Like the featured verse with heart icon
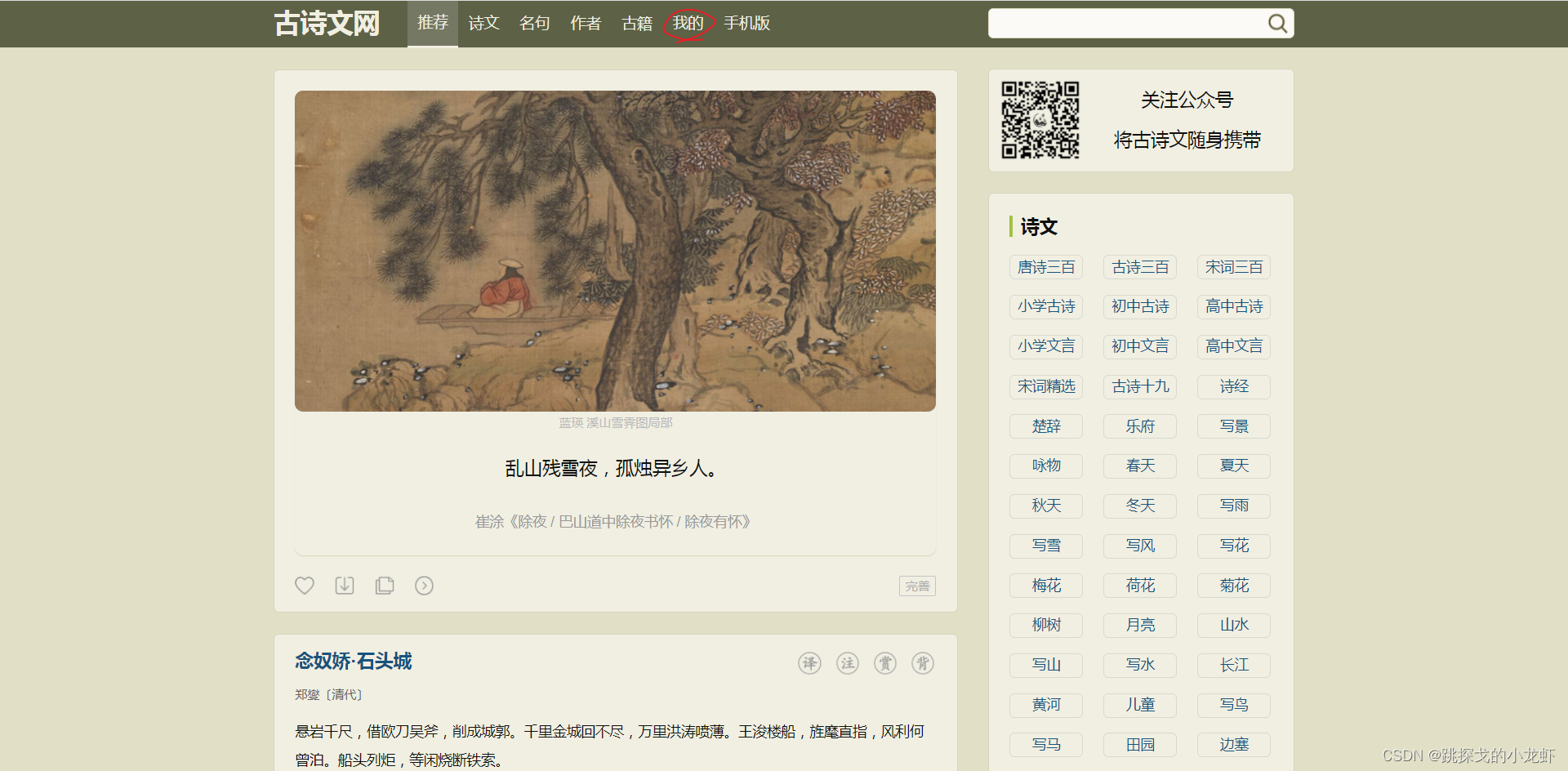This screenshot has width=1568, height=771. (x=305, y=586)
